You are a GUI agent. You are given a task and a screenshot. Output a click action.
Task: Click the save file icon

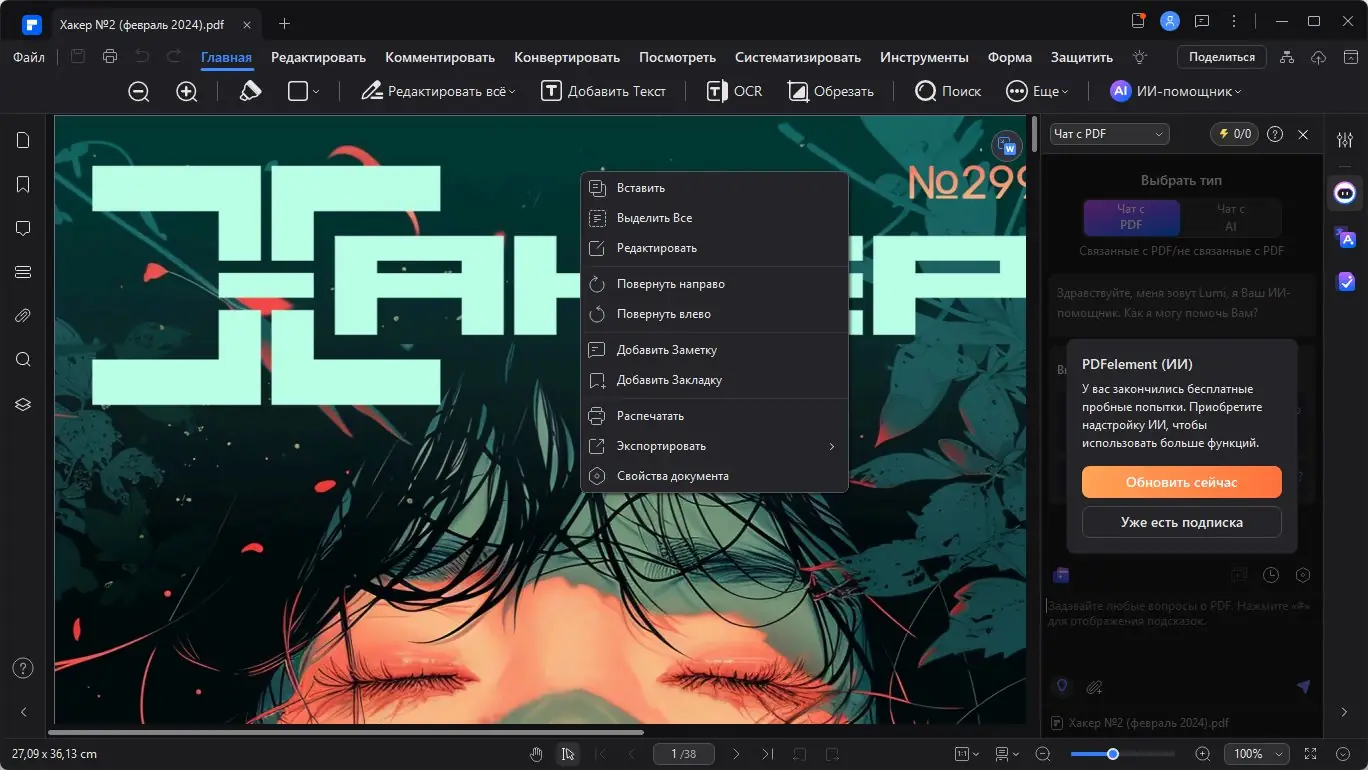[x=78, y=57]
